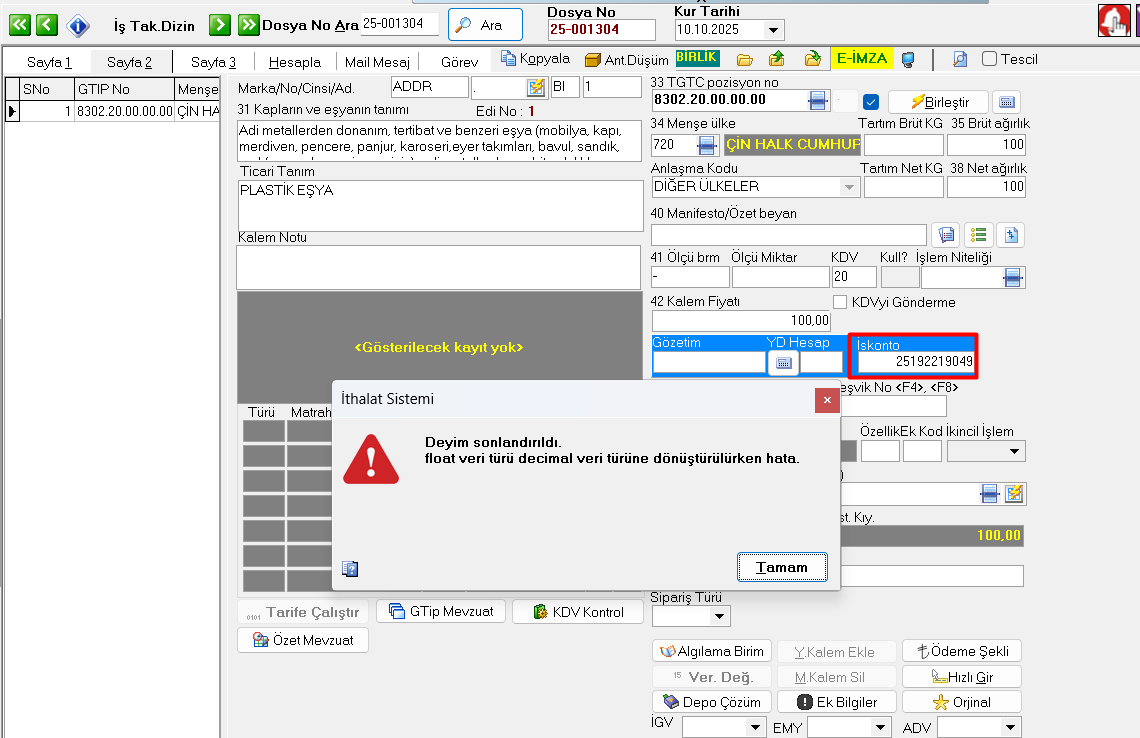The height and width of the screenshot is (738, 1140).
Task: Go to next record with green right arrow
Action: coord(220,25)
